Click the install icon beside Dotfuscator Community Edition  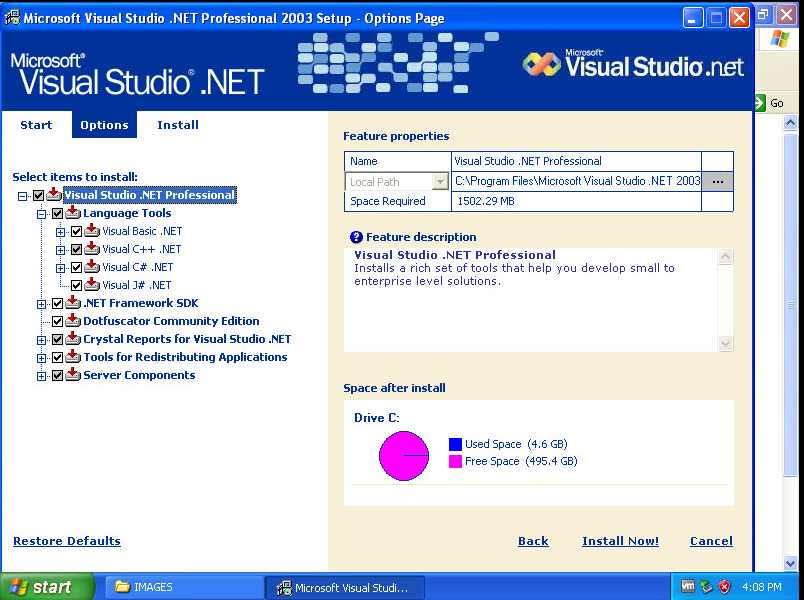click(73, 321)
